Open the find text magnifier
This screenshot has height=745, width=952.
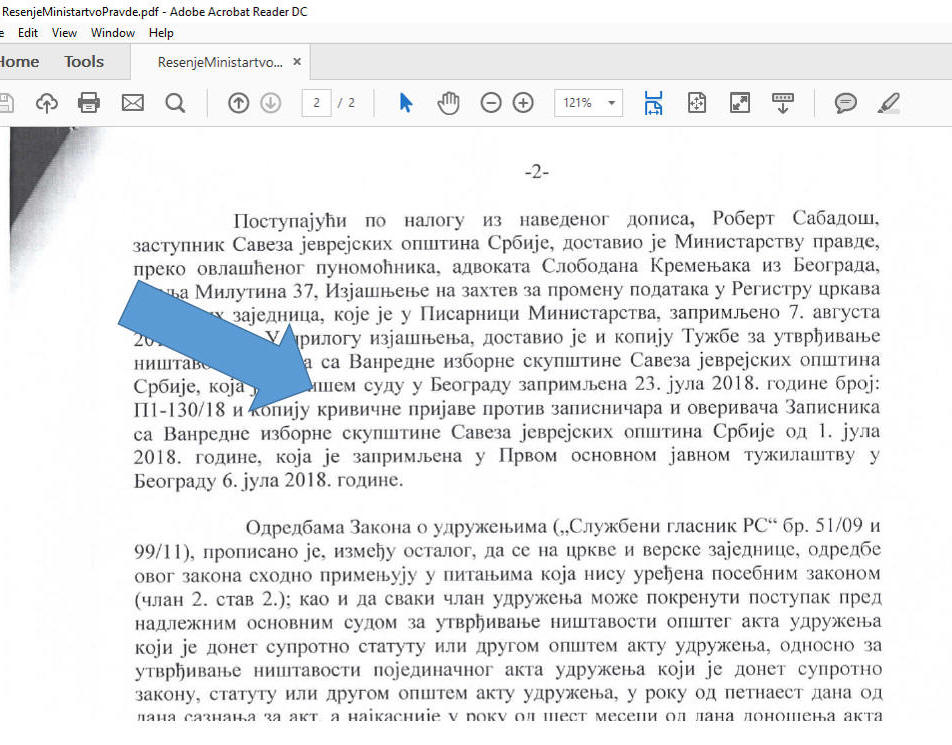click(175, 103)
